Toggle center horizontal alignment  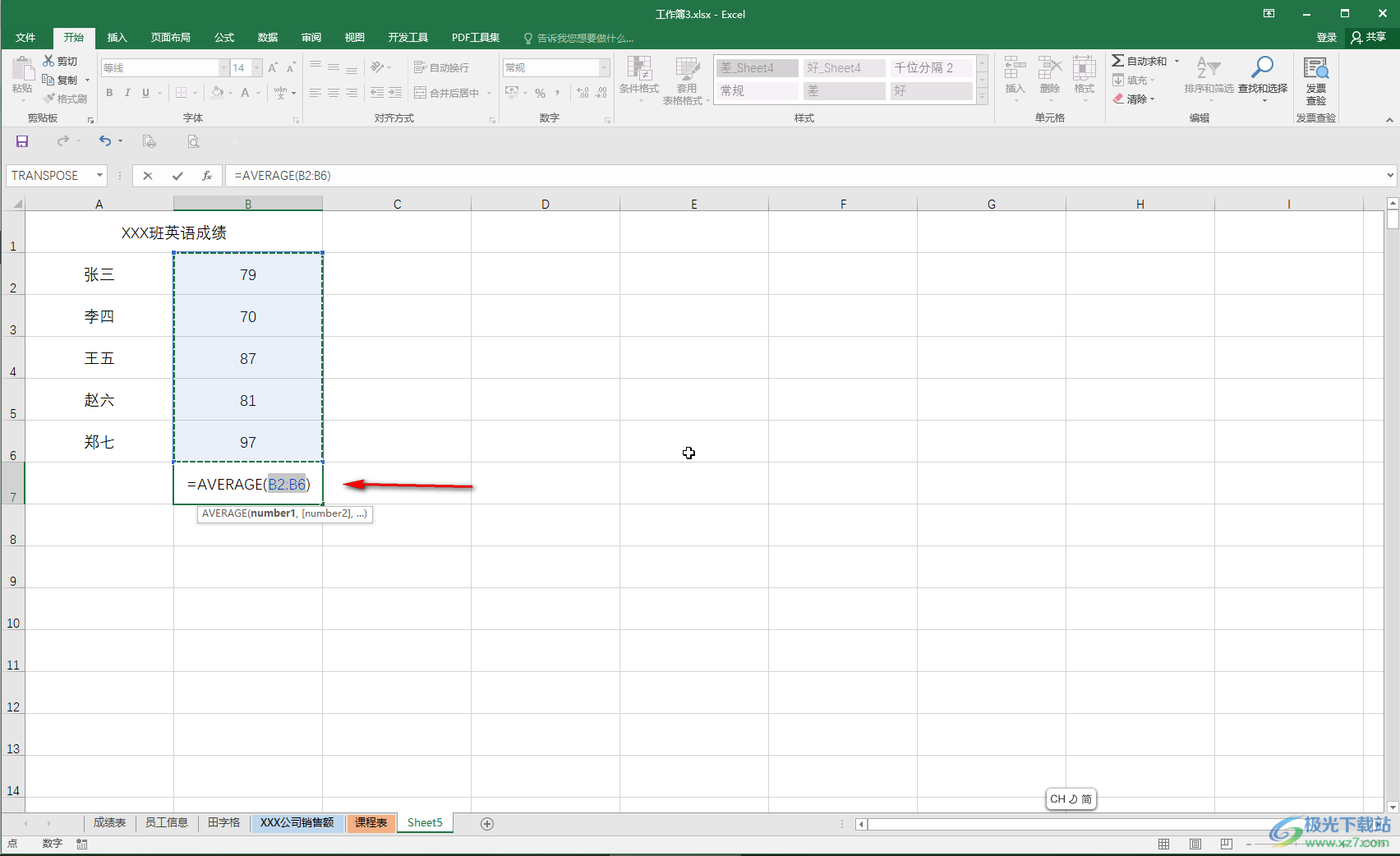(x=334, y=93)
